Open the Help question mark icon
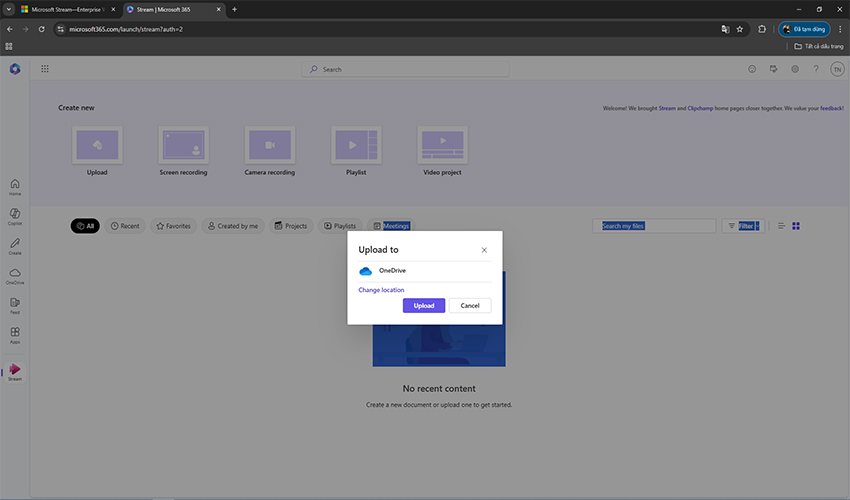 coord(816,69)
